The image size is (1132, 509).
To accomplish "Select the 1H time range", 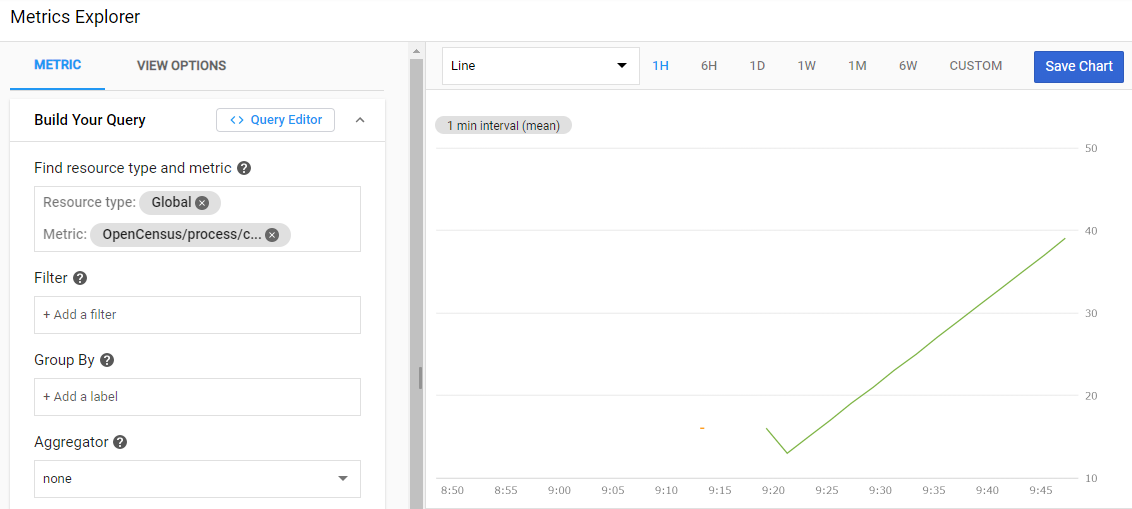I will point(661,66).
